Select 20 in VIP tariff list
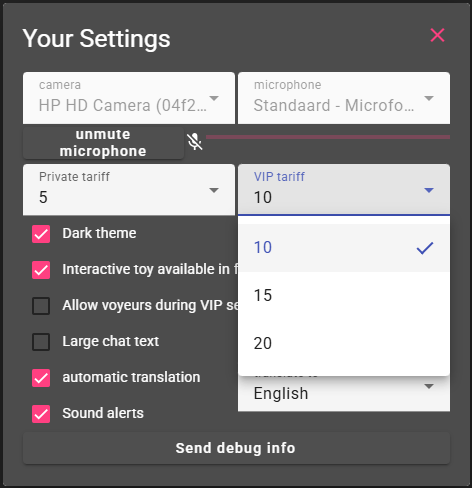 [344, 344]
